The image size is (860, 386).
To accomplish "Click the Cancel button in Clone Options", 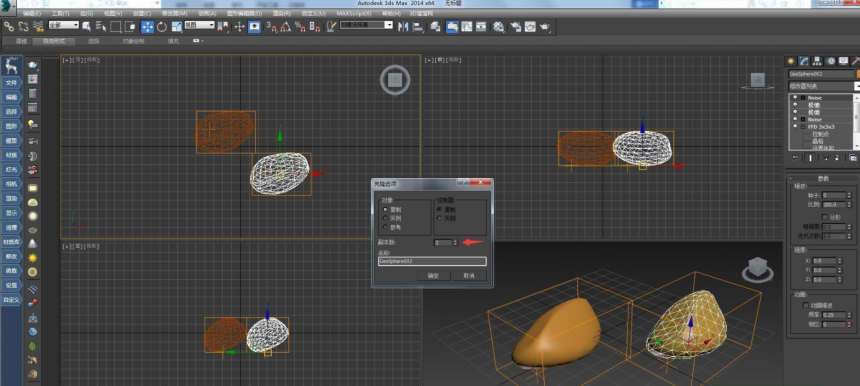I will [469, 276].
